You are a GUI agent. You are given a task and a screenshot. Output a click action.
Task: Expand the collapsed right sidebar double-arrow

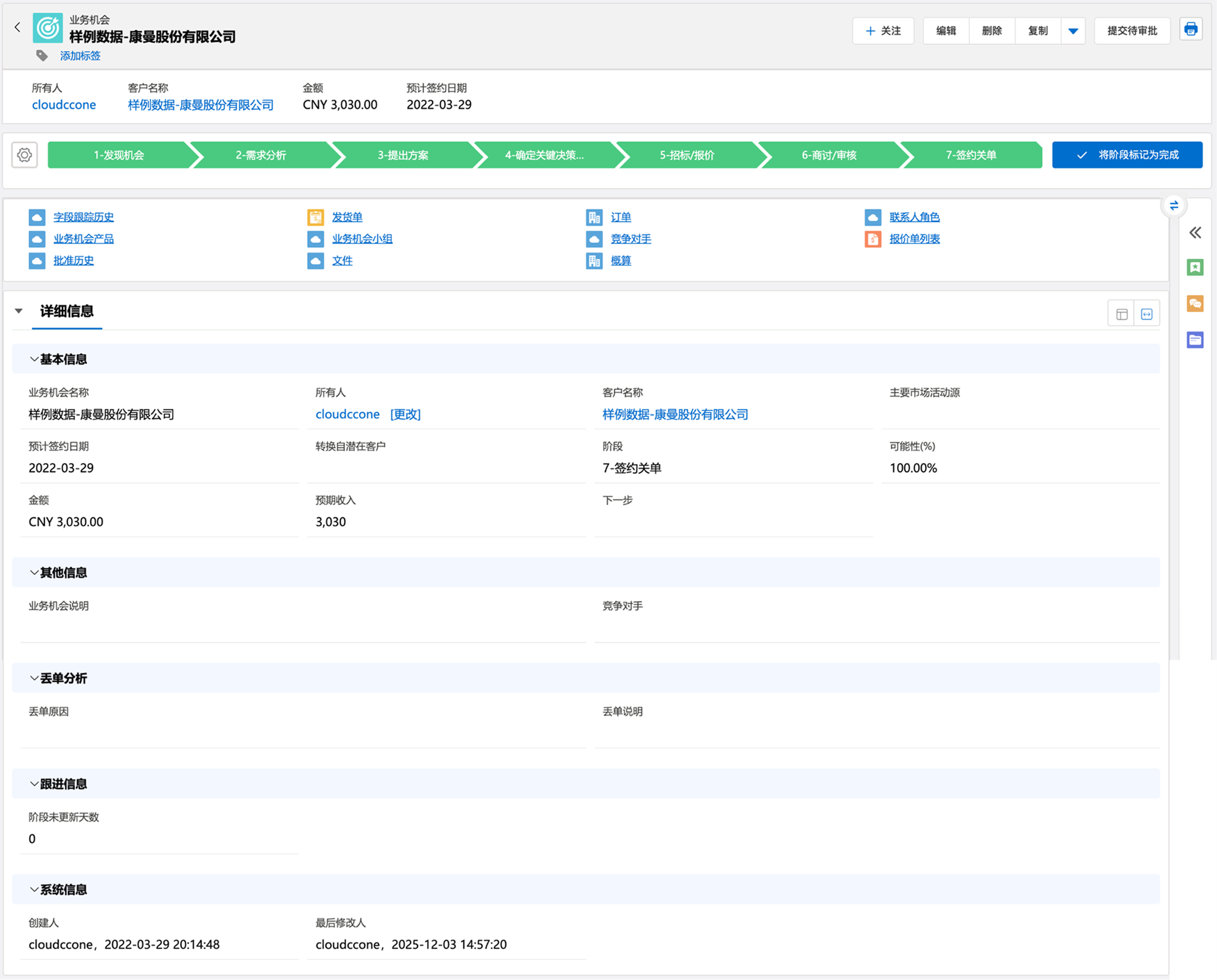pyautogui.click(x=1195, y=232)
